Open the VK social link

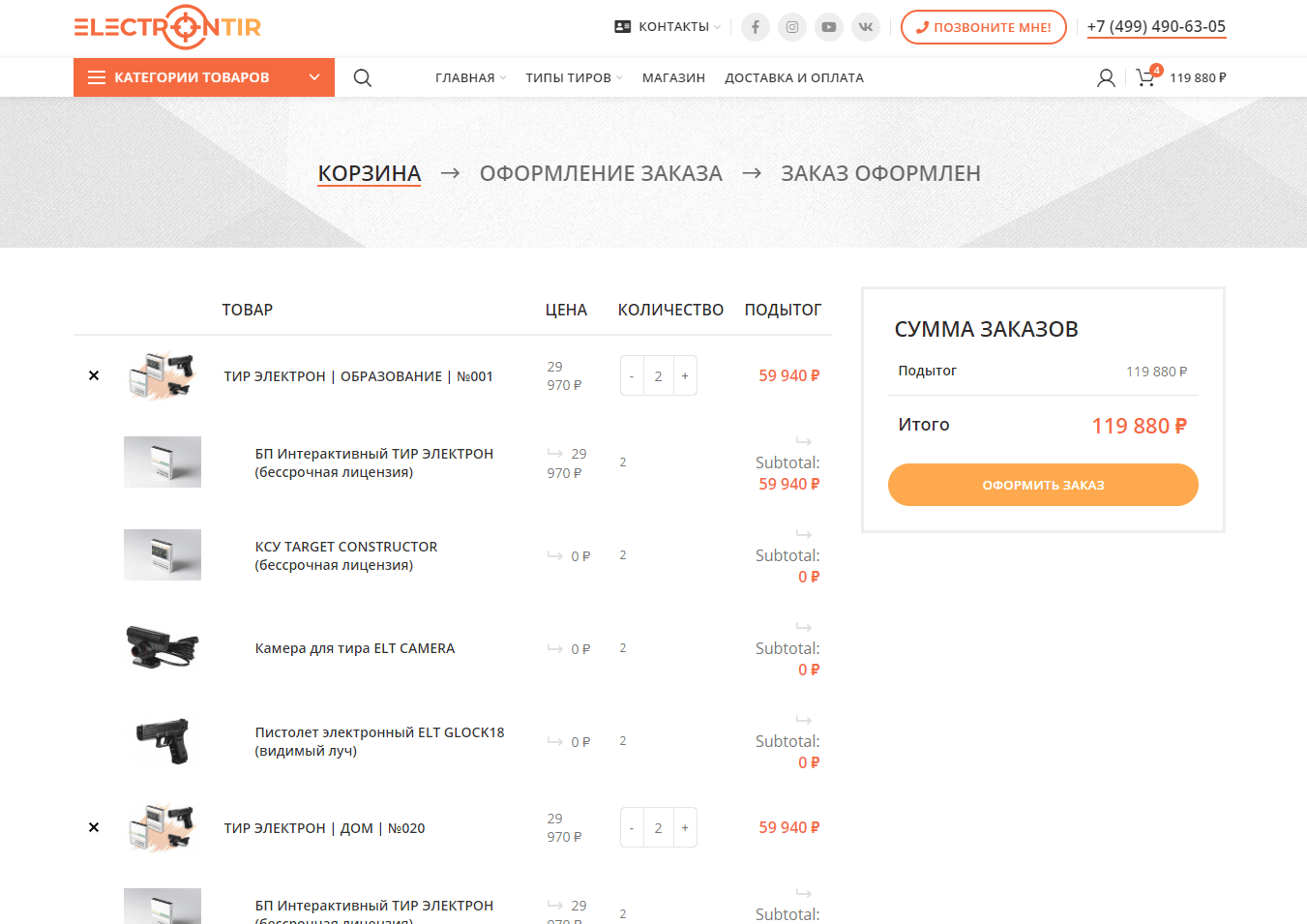(866, 27)
